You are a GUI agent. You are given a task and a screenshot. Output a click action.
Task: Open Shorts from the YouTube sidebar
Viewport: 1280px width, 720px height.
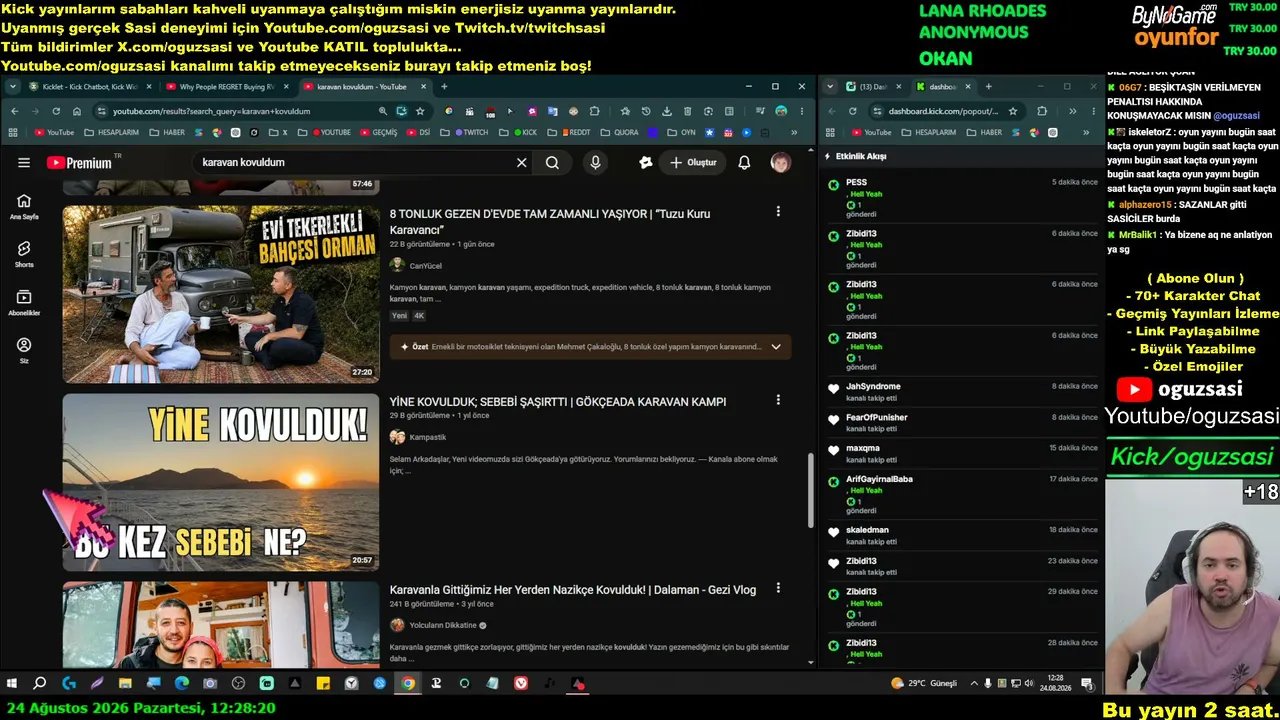tap(24, 254)
